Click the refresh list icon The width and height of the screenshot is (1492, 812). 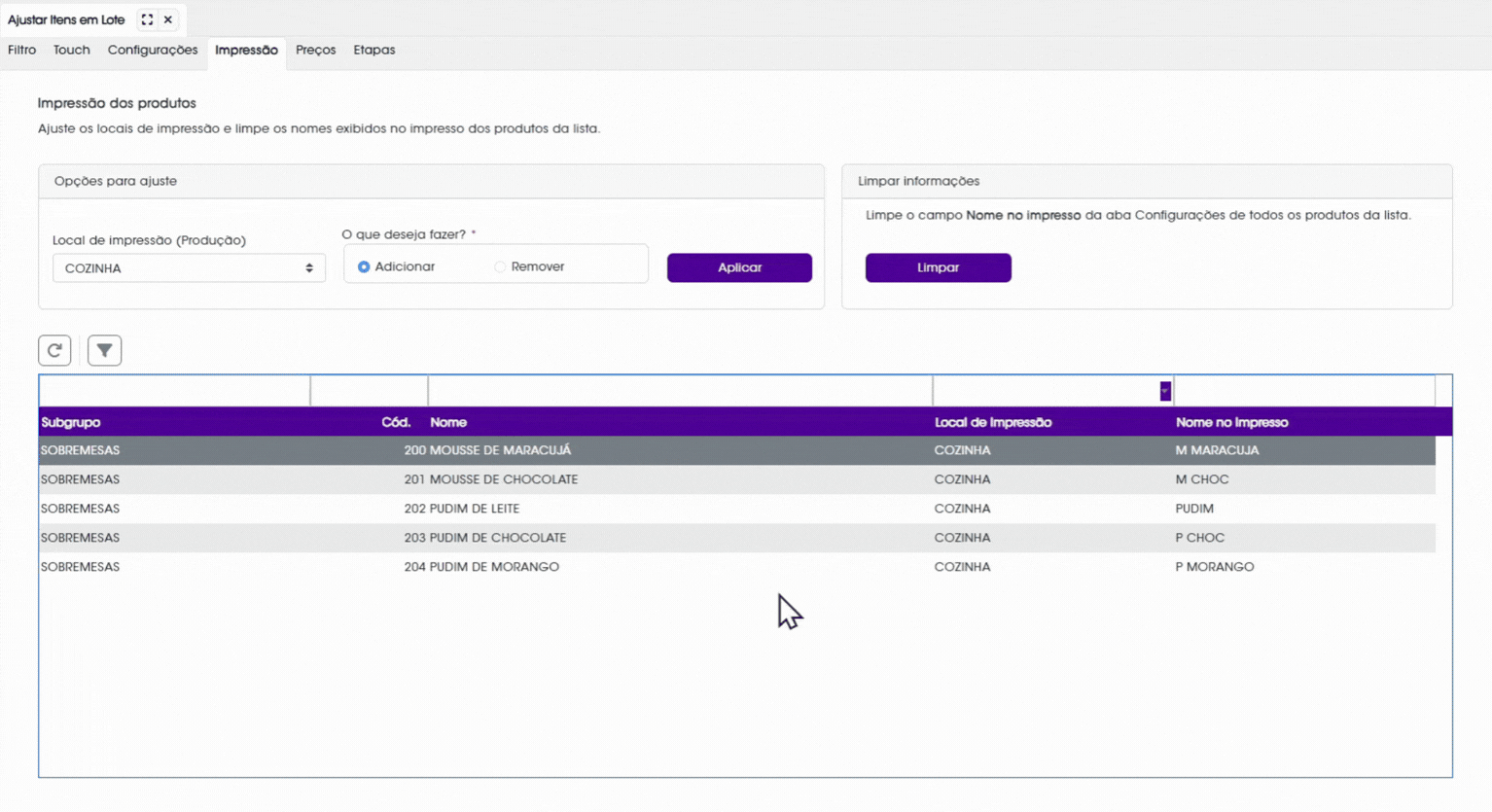54,350
